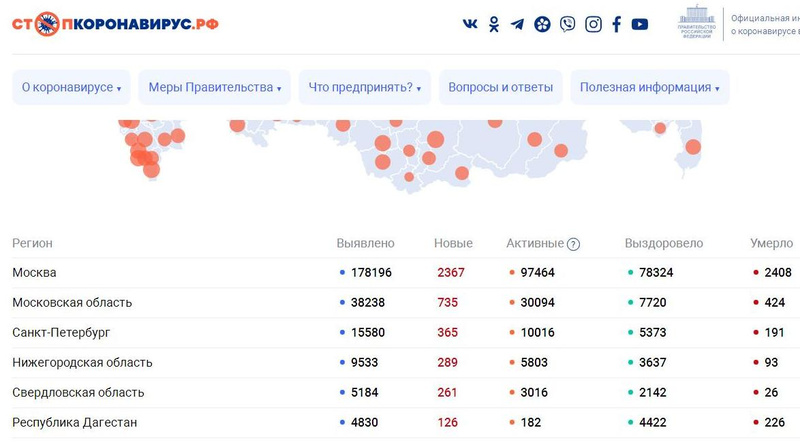Expand the О коронавирусе dropdown menu

point(71,88)
